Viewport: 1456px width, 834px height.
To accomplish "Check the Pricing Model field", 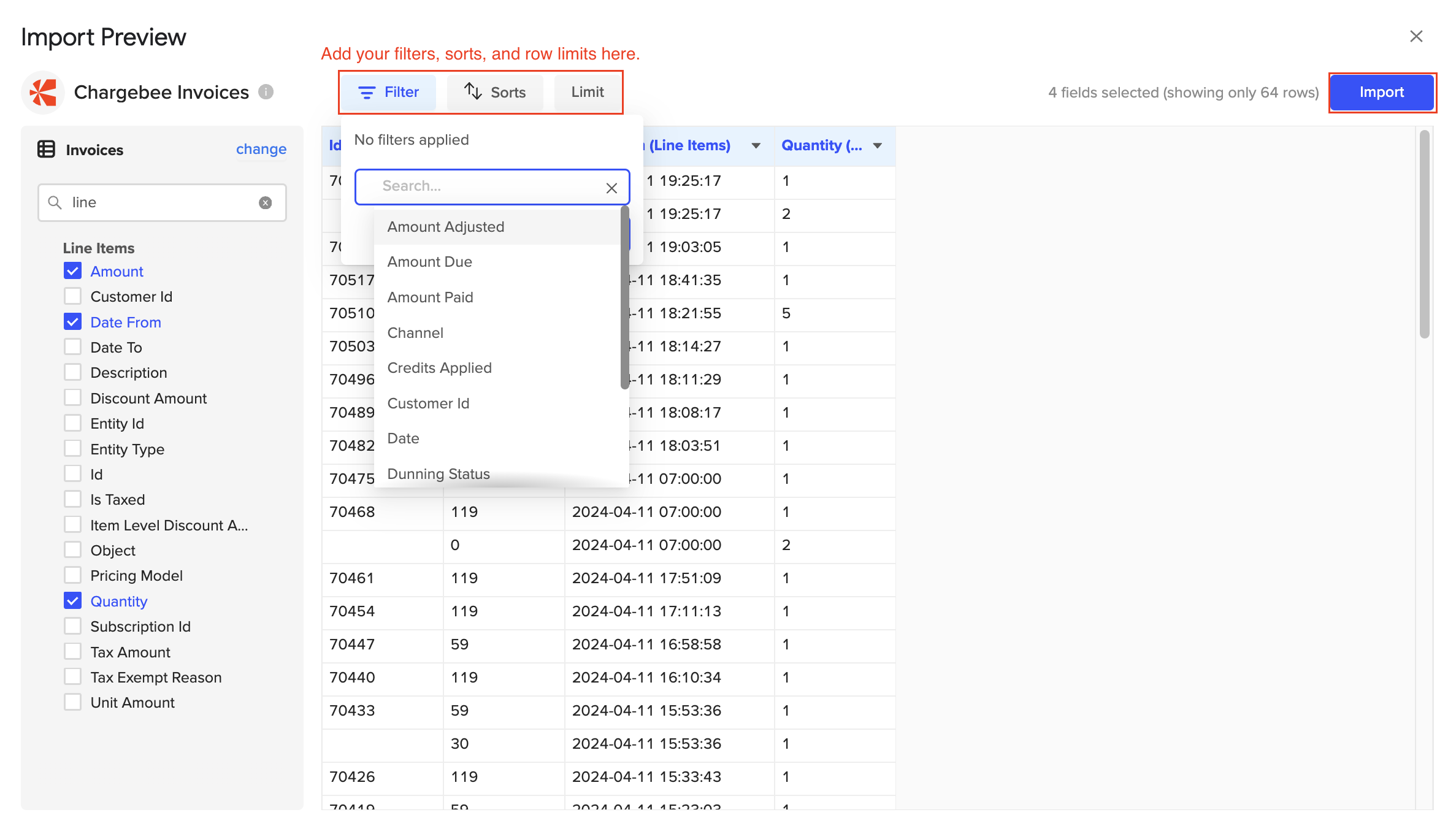I will (x=72, y=575).
